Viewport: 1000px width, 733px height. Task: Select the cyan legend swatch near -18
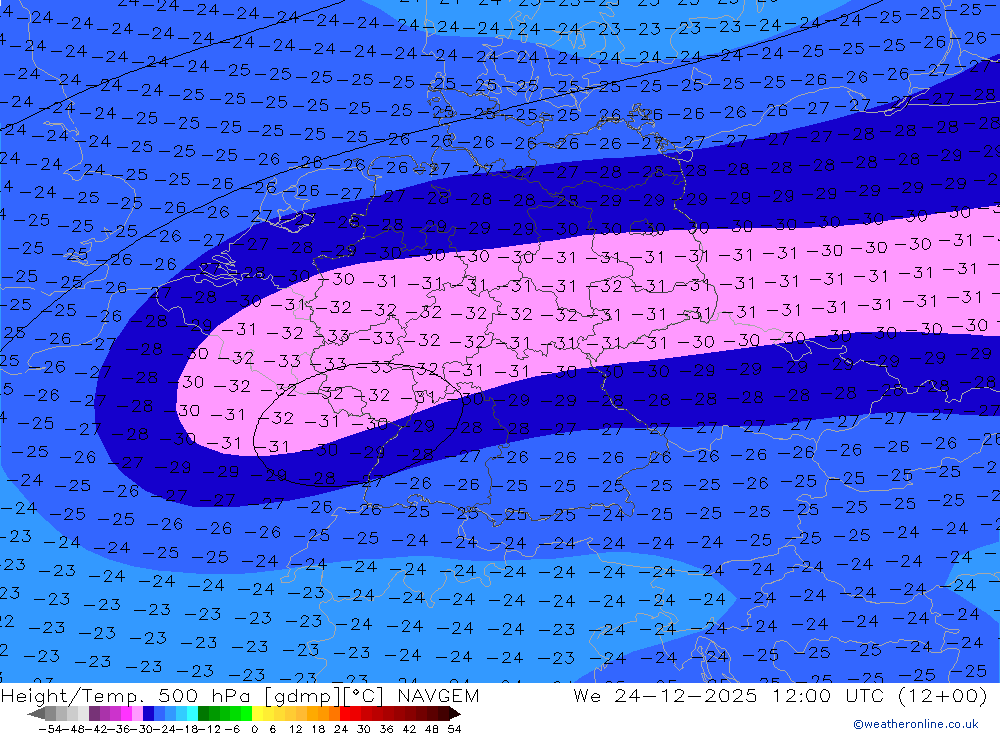point(192,713)
